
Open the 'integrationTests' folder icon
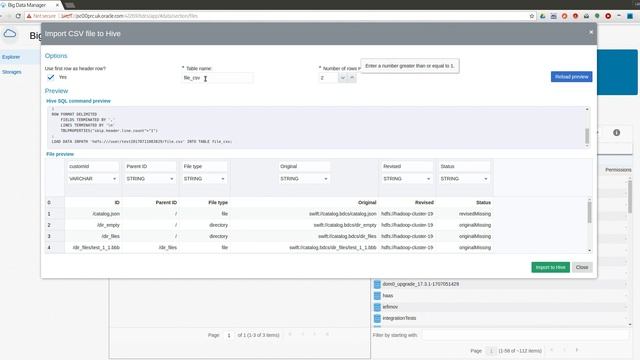(377, 318)
